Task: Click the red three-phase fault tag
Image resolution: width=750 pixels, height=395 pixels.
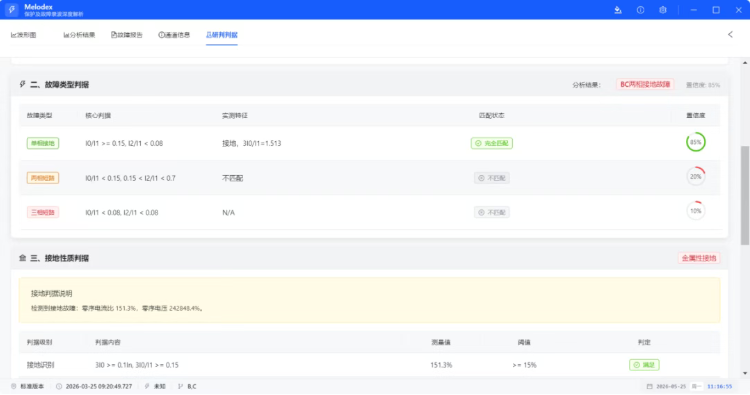Action: click(x=43, y=212)
